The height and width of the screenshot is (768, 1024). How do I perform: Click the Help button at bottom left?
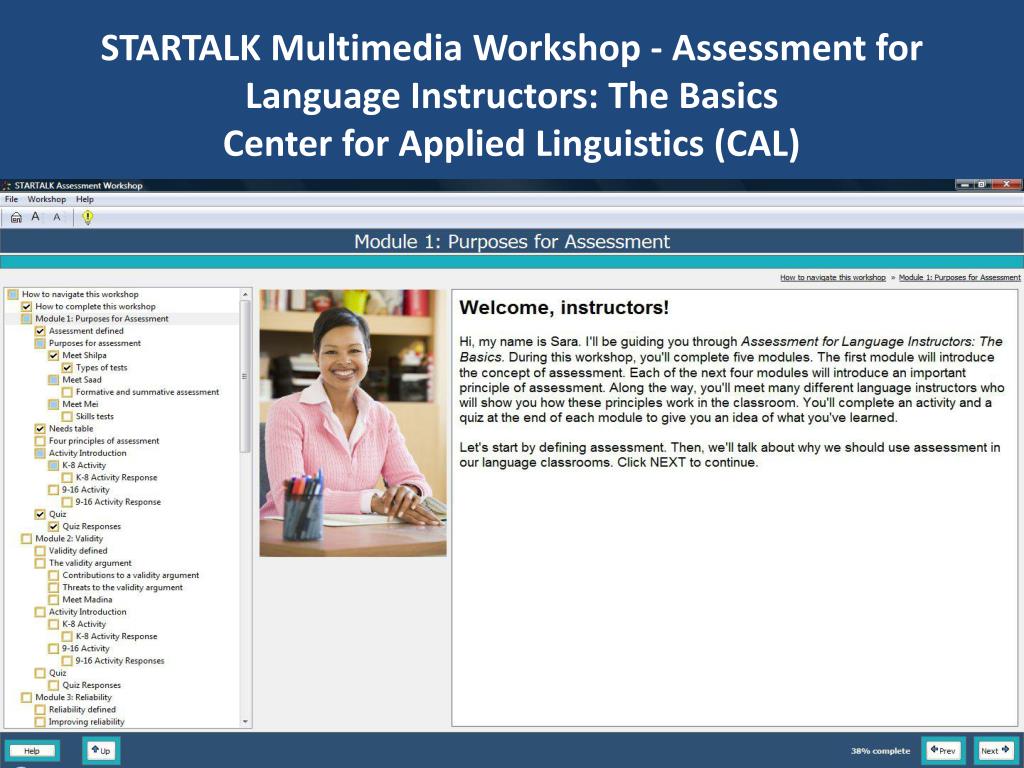[32, 751]
